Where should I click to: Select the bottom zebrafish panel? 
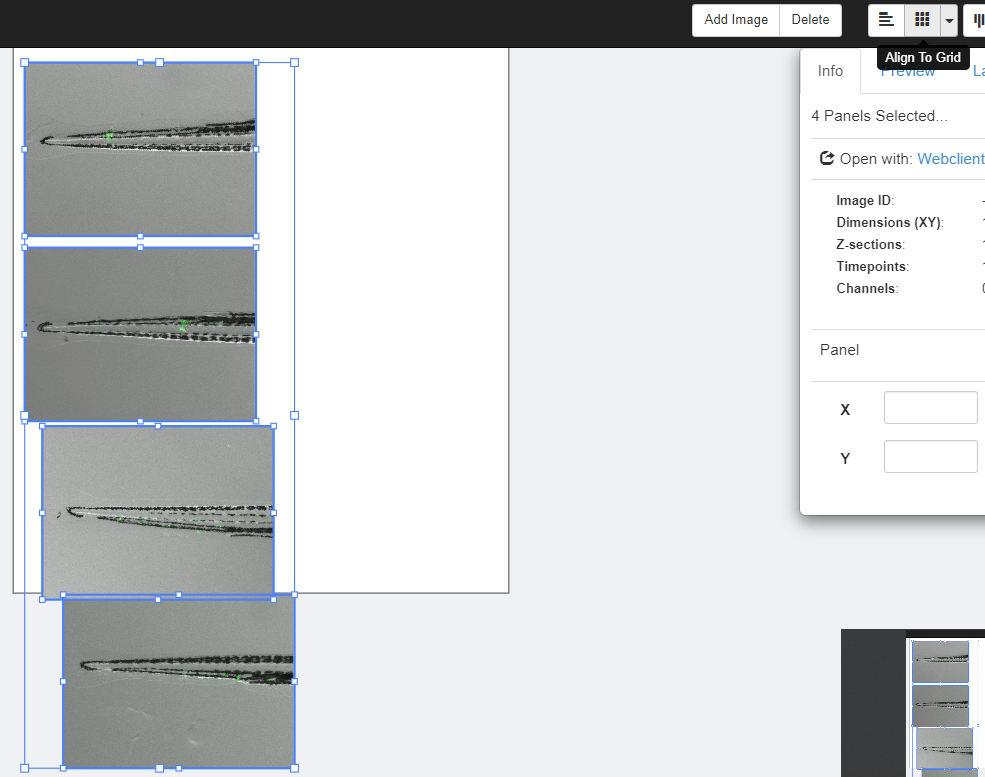[179, 682]
